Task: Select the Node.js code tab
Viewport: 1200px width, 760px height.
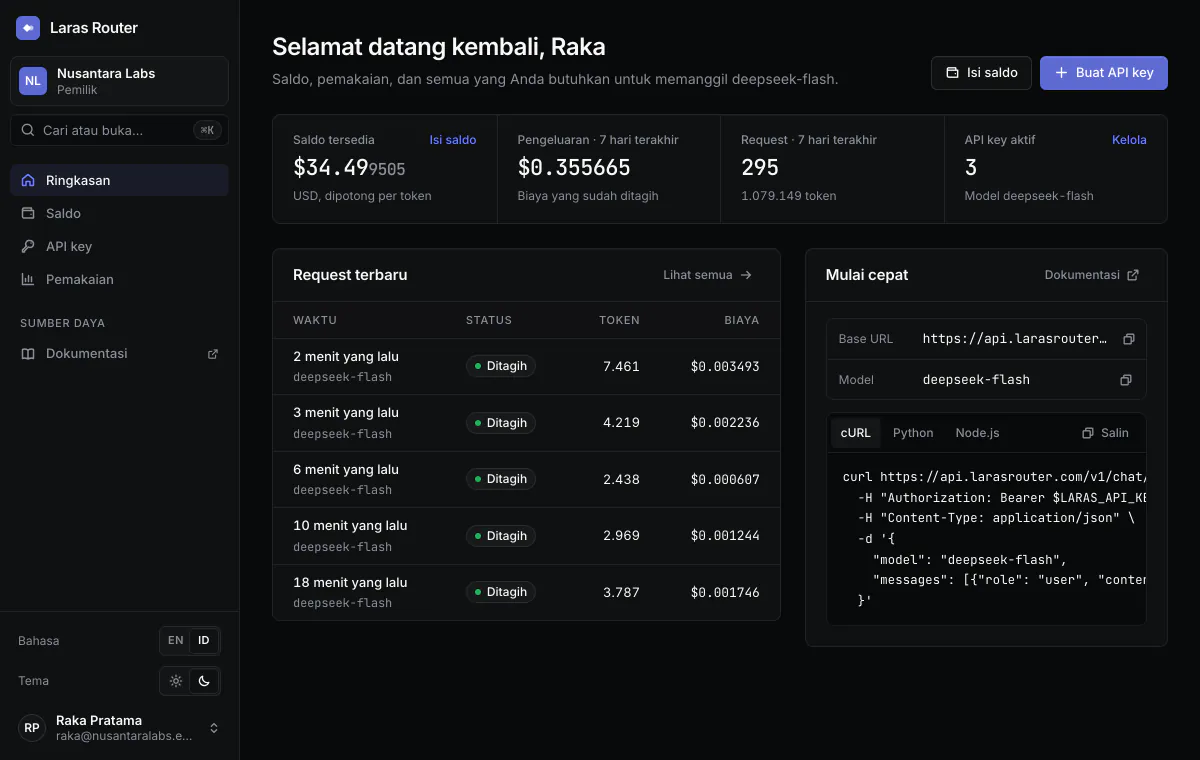Action: [977, 433]
